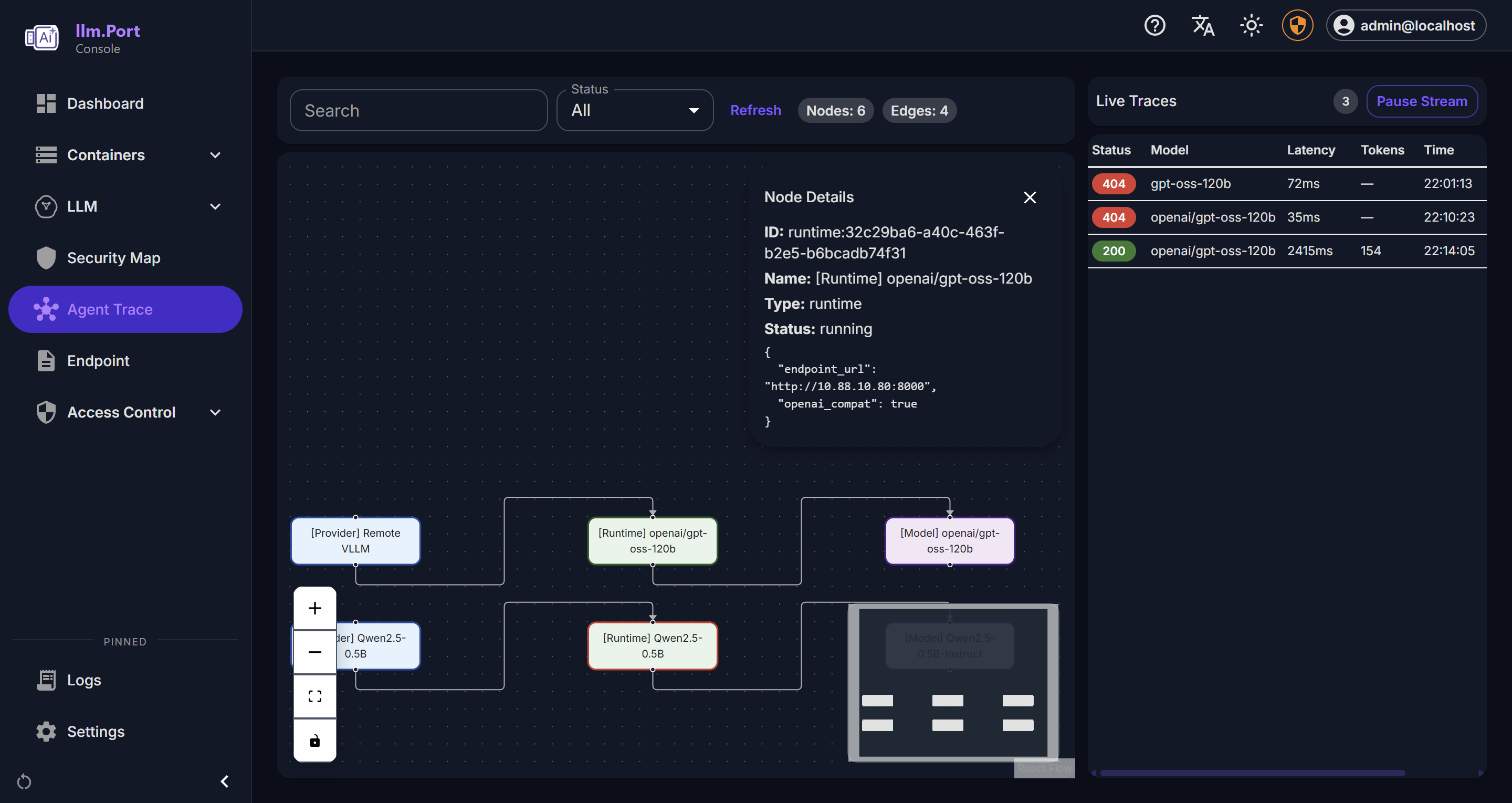Select the [Model] openai/gpt-oss-120b node
1512x803 pixels.
click(x=949, y=540)
